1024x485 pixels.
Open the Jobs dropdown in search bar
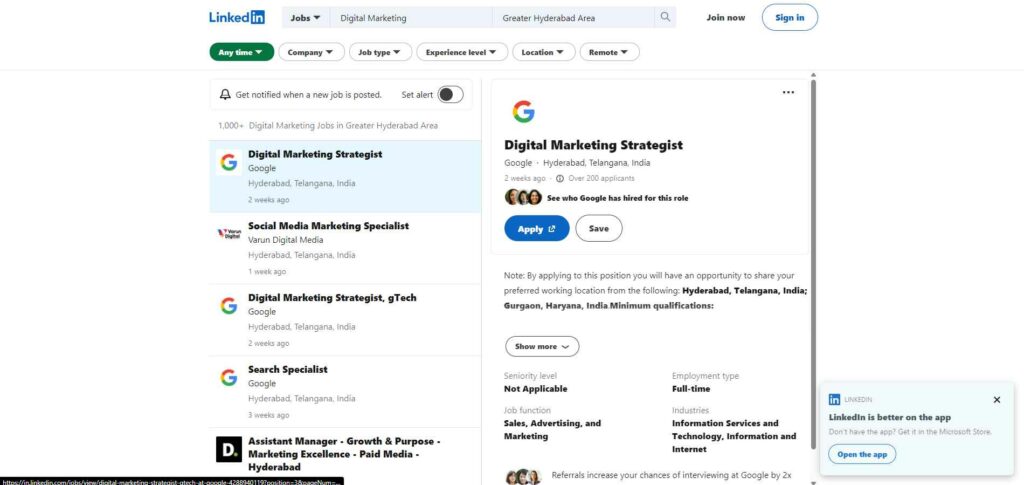(x=305, y=18)
